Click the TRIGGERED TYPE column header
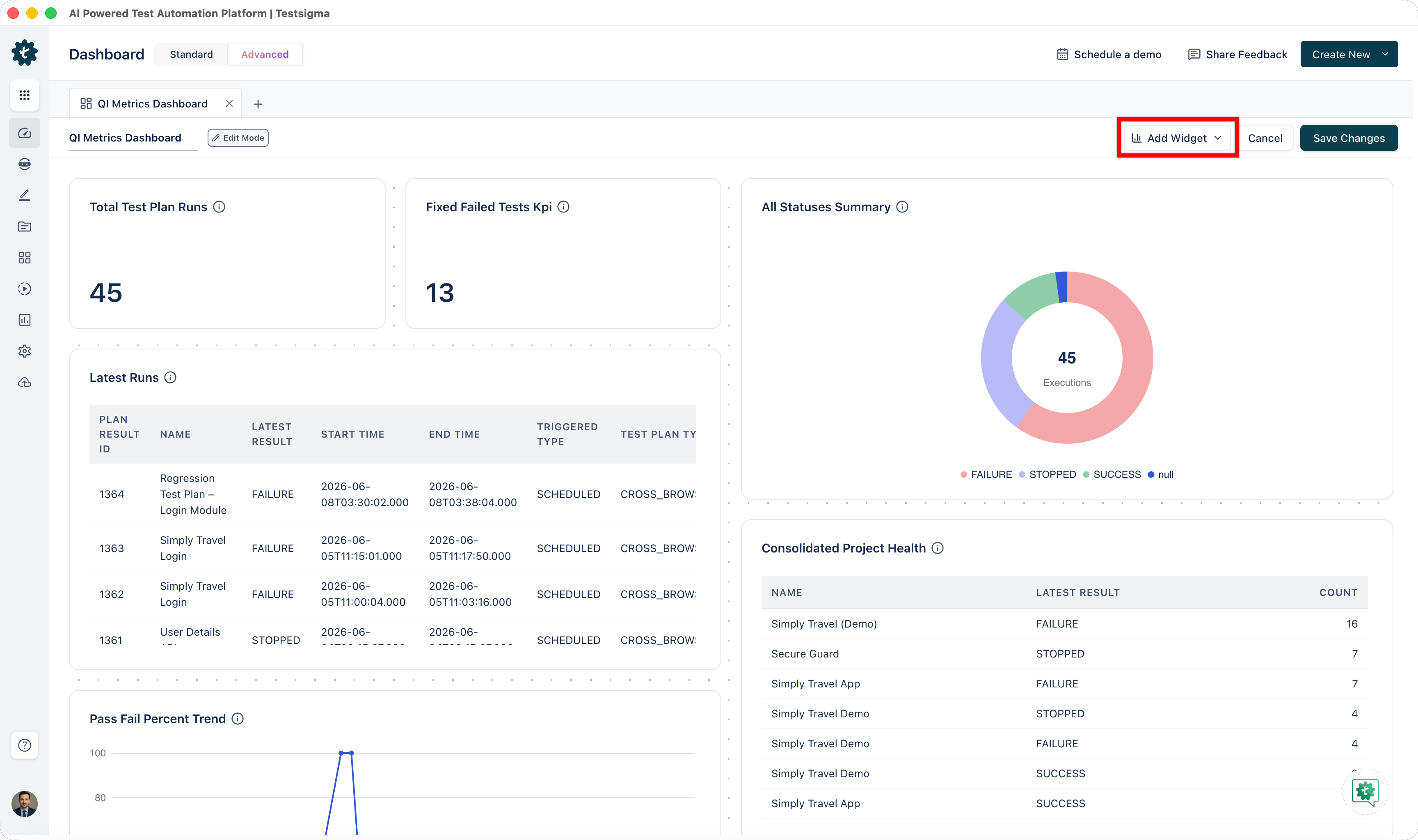This screenshot has width=1418, height=840. click(x=567, y=434)
